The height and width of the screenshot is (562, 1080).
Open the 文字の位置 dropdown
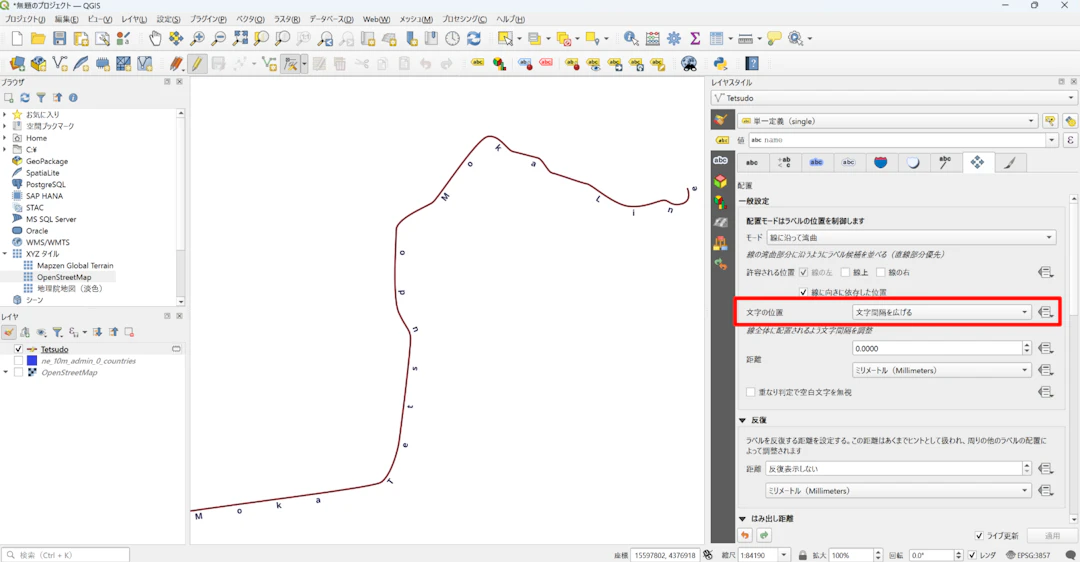942,312
